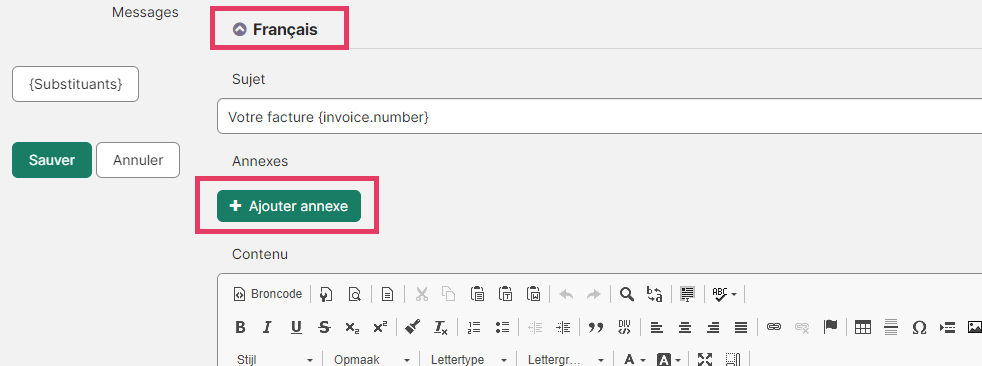Toggle superscript formatting
The width and height of the screenshot is (982, 366).
(x=380, y=327)
